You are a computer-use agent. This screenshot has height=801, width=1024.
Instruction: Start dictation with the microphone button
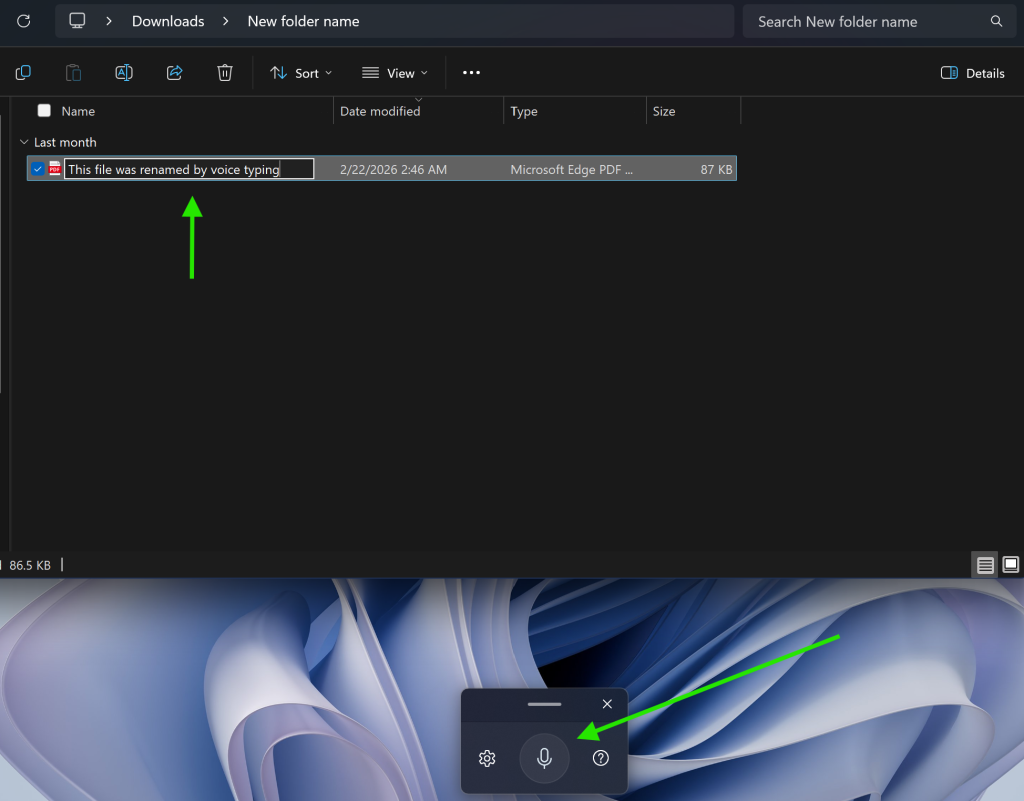click(544, 758)
